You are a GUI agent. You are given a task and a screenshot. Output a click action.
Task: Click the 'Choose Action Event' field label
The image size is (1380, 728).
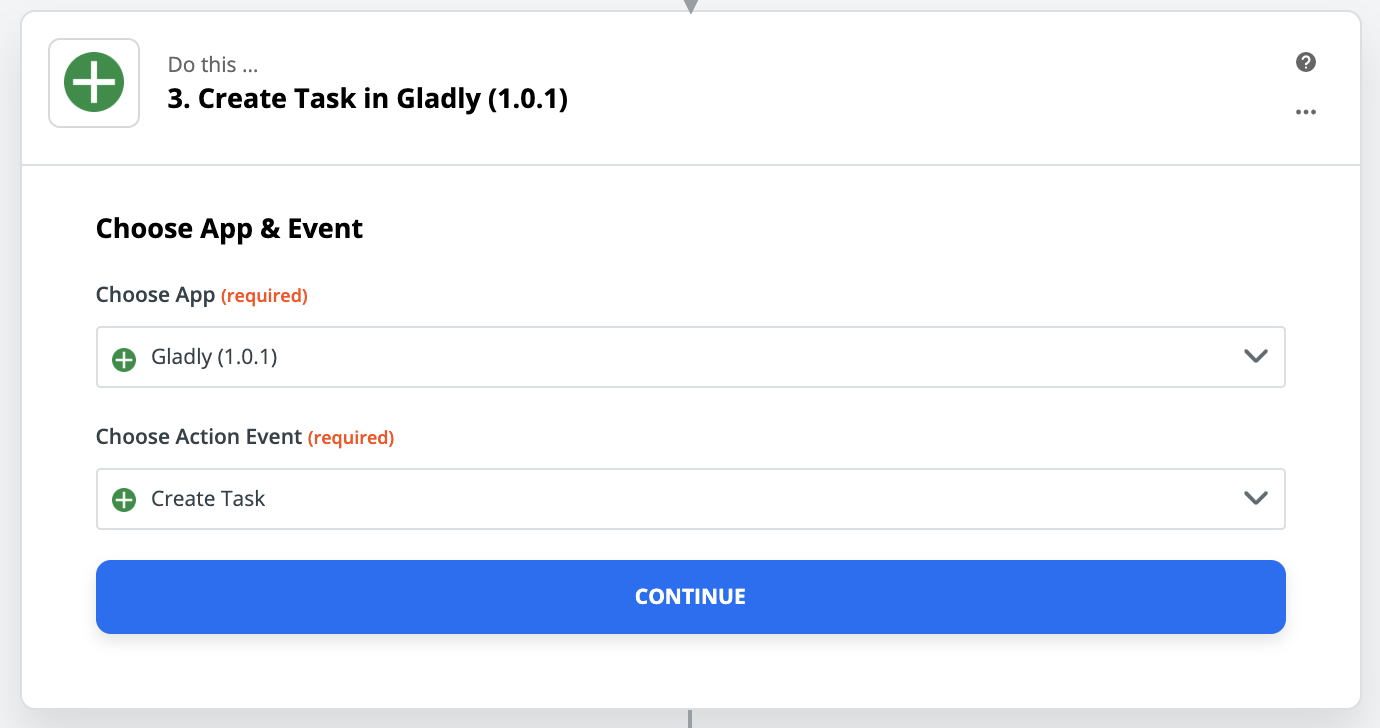click(199, 437)
